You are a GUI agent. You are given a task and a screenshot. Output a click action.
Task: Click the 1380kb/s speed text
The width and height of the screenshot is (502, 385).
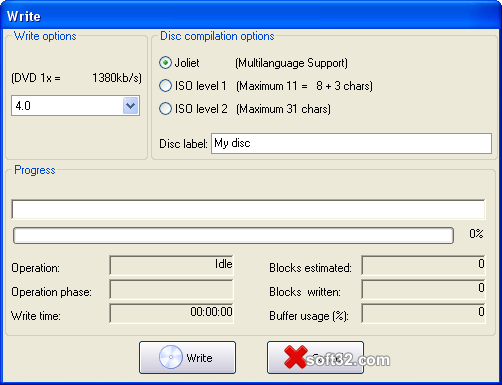click(117, 78)
